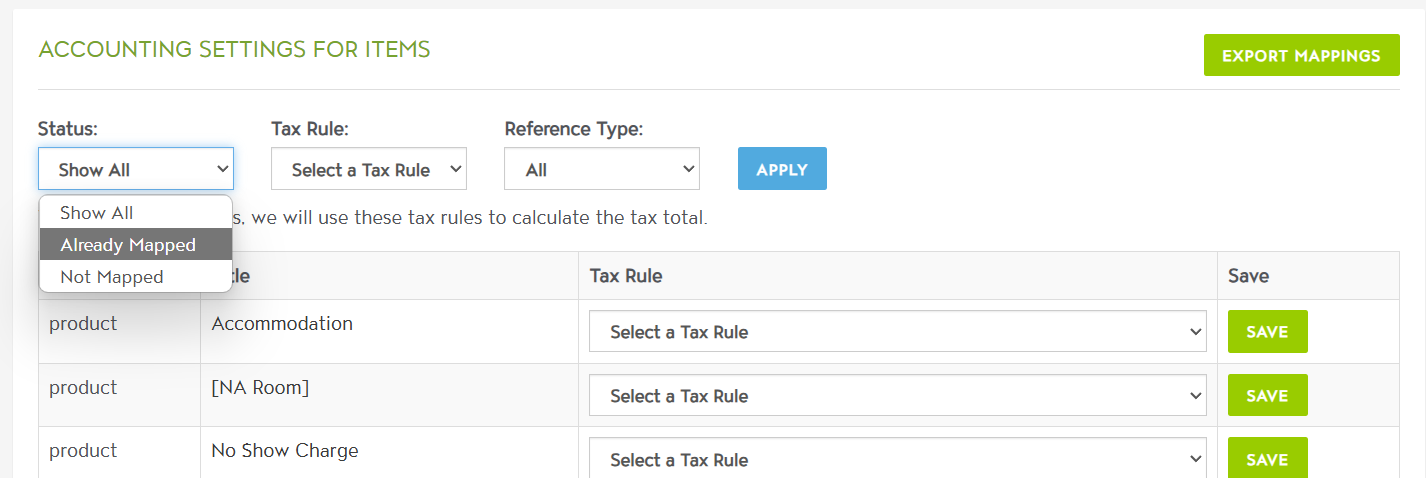Click the Export Mappings button
Screen dimensions: 1426x478
coord(1301,56)
